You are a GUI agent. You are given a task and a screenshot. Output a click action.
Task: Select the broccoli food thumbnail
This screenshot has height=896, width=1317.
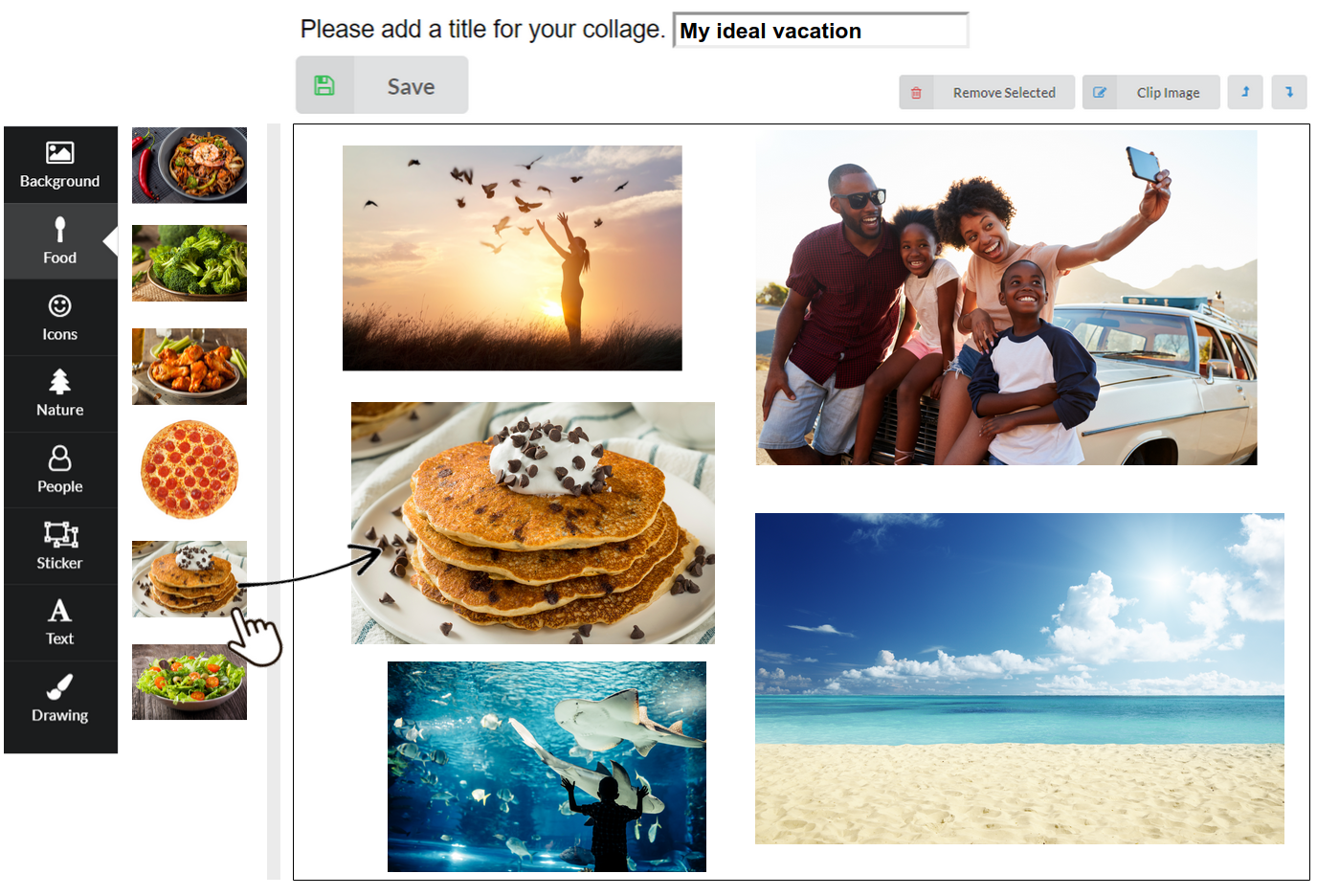(190, 263)
